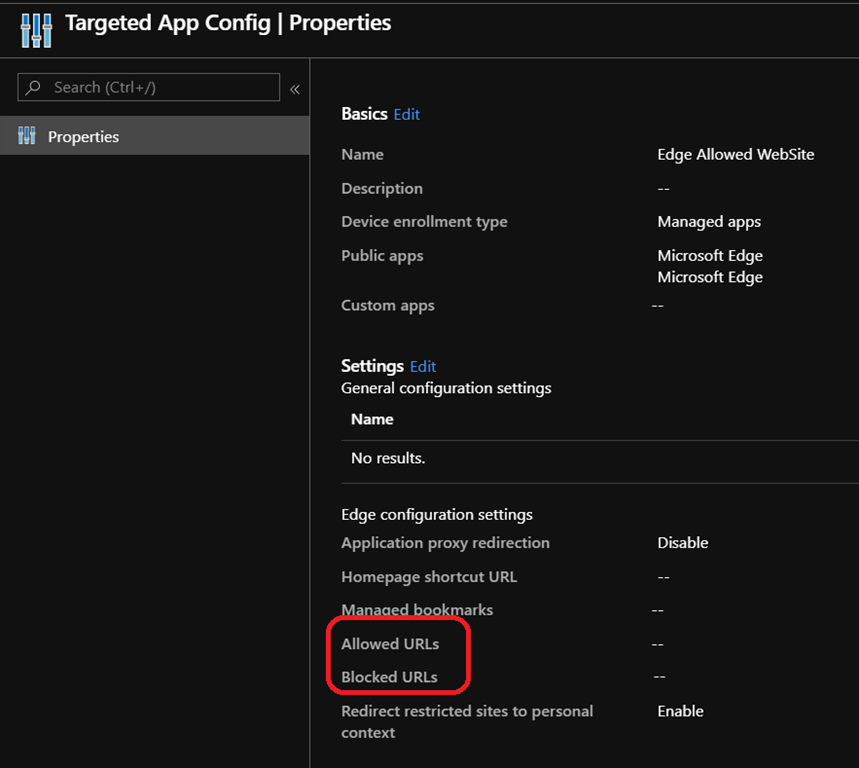Image resolution: width=859 pixels, height=768 pixels.
Task: Click Disable value for Application proxy redirection
Action: coord(683,543)
